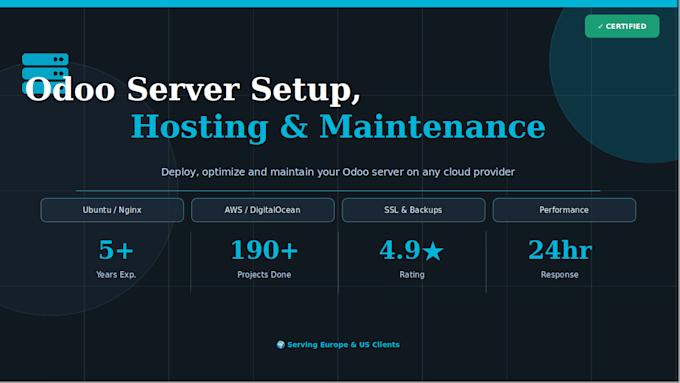Click the star icon after 4.9
680x383 pixels.
tap(433, 251)
